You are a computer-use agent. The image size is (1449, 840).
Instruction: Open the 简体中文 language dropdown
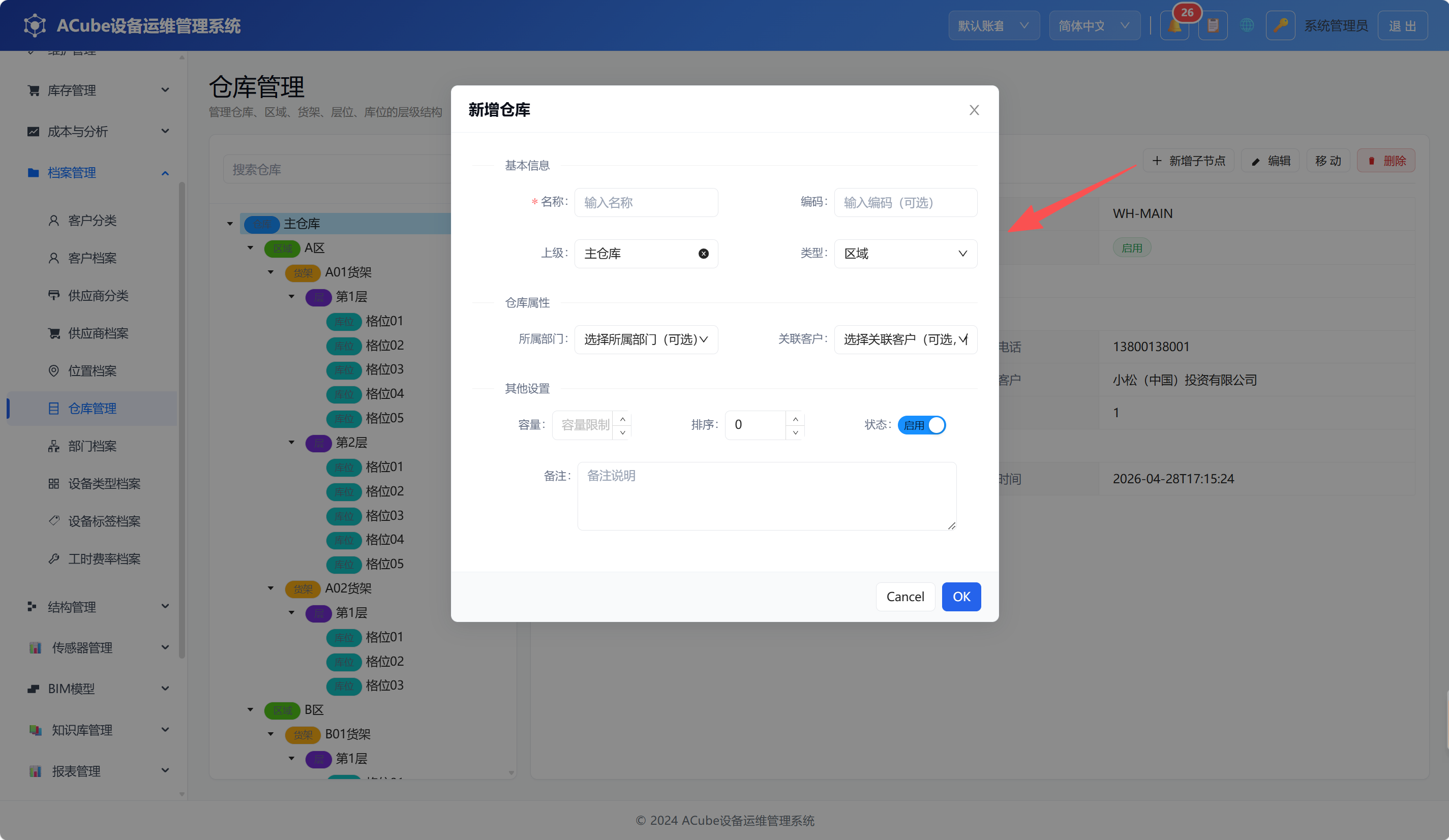click(1094, 26)
